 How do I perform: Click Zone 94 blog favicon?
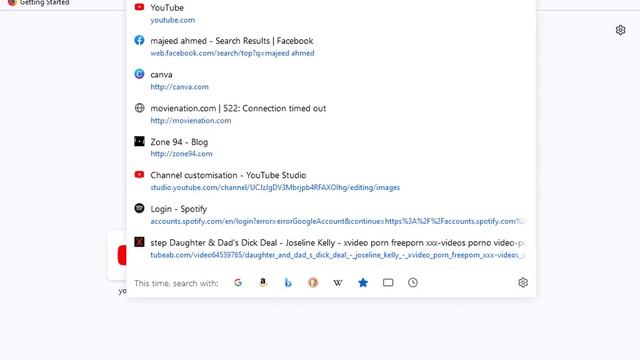click(x=139, y=141)
